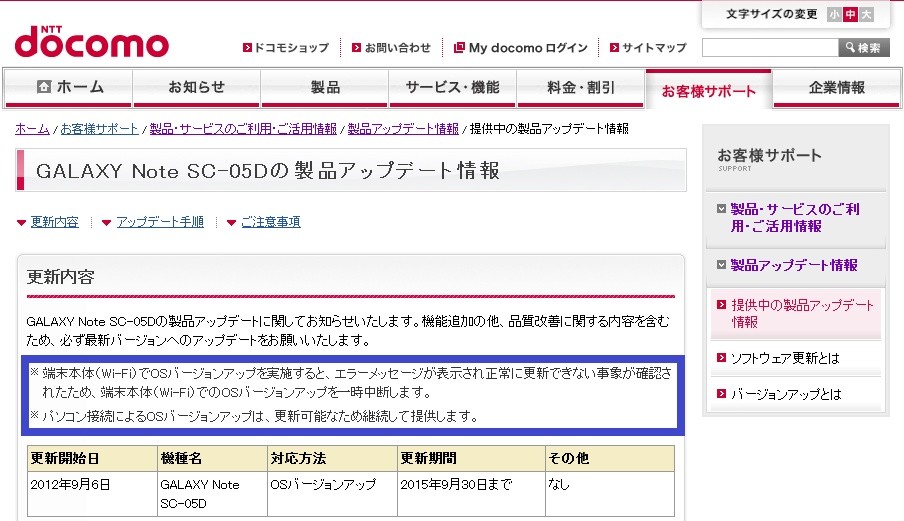904x521 pixels.
Task: Open sidebar ソフトウェア更新とは link
Action: tap(785, 358)
